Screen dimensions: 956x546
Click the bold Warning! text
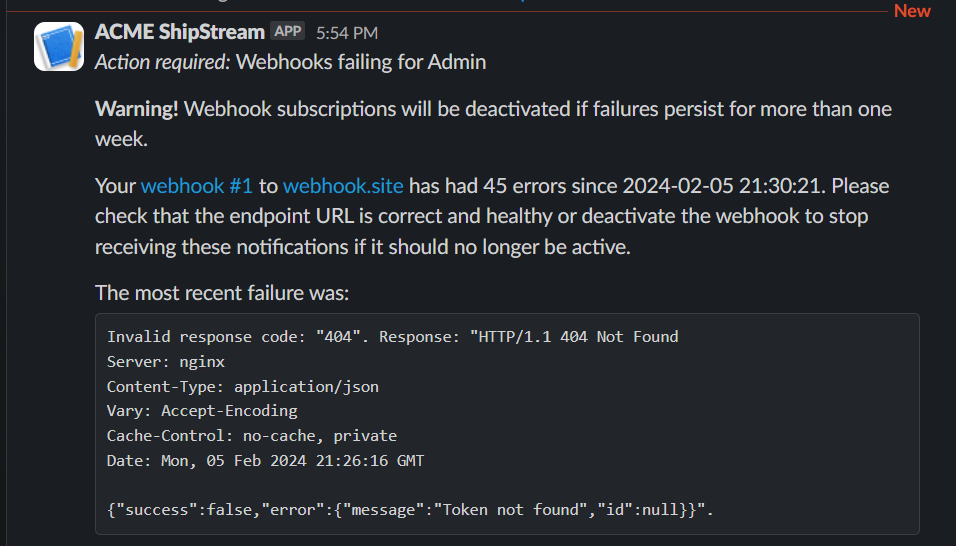pyautogui.click(x=137, y=108)
